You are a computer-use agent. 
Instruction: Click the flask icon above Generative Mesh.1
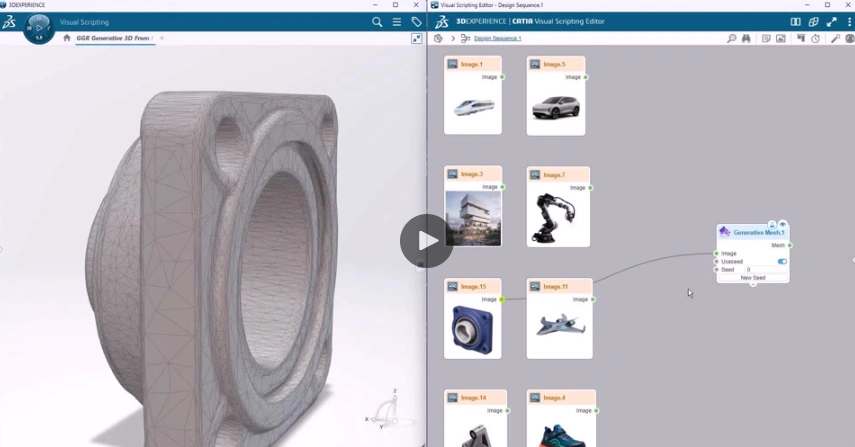click(x=772, y=224)
